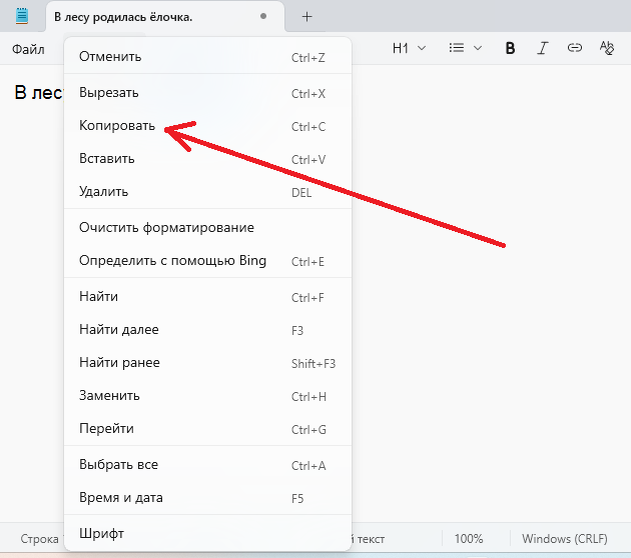
Task: Click the Строка position in status bar
Action: [x=39, y=539]
